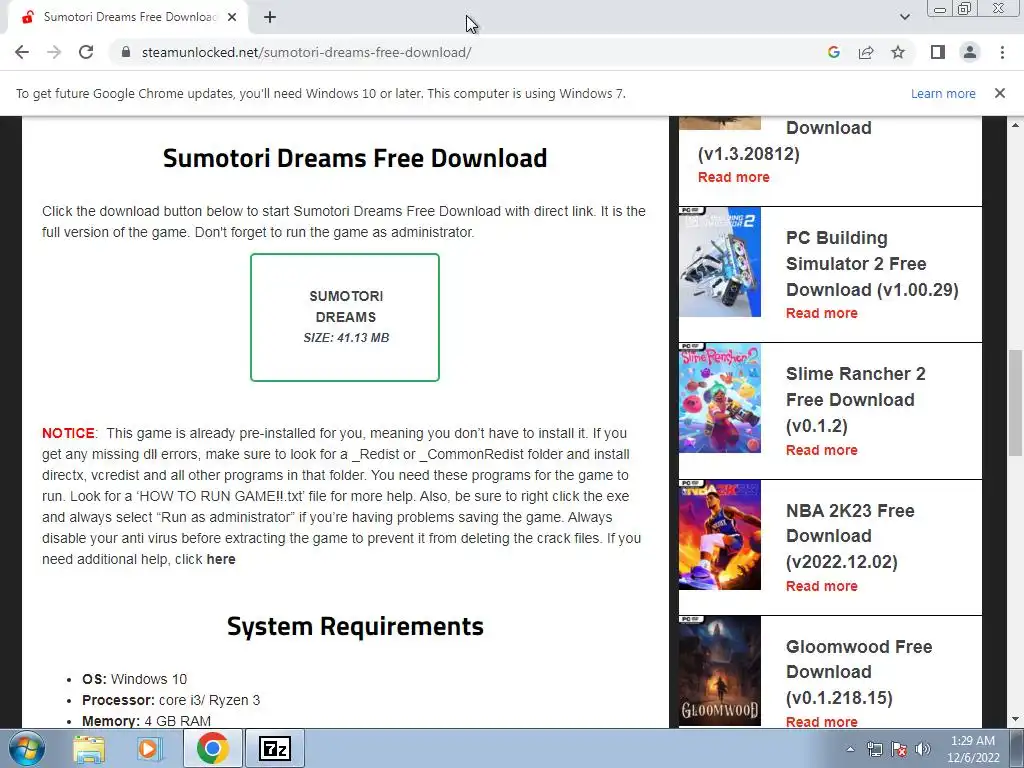Share this page icon
The width and height of the screenshot is (1024, 768).
tap(866, 52)
